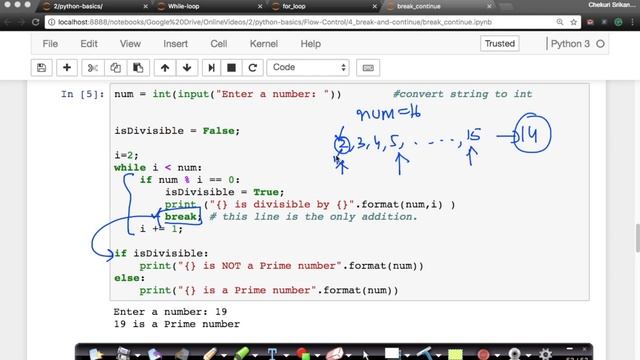
Task: Reload page in browser toolbar
Action: [36, 22]
